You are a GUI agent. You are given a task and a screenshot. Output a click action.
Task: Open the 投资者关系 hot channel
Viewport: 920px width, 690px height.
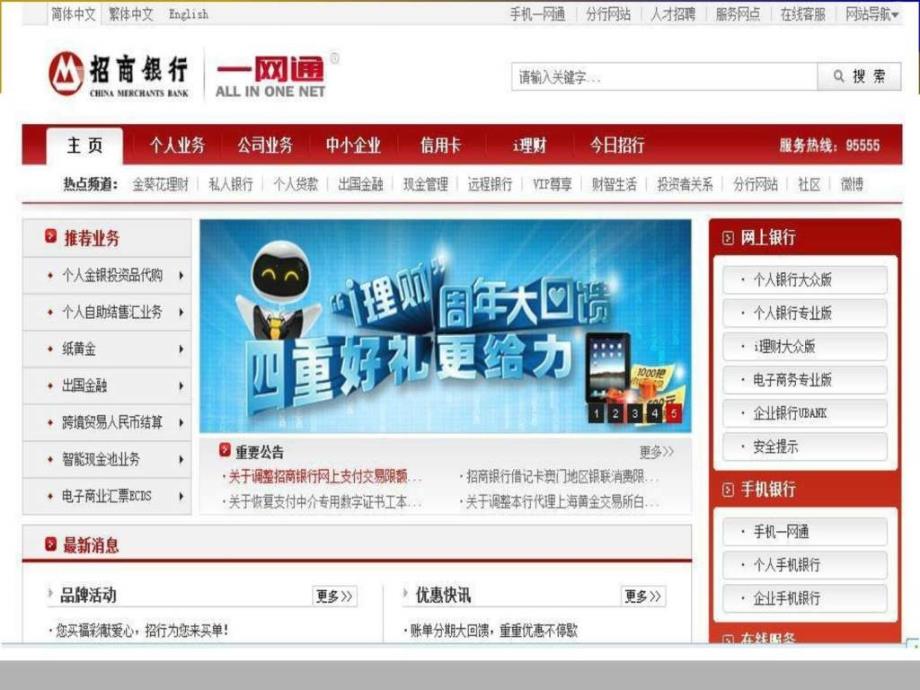point(685,184)
